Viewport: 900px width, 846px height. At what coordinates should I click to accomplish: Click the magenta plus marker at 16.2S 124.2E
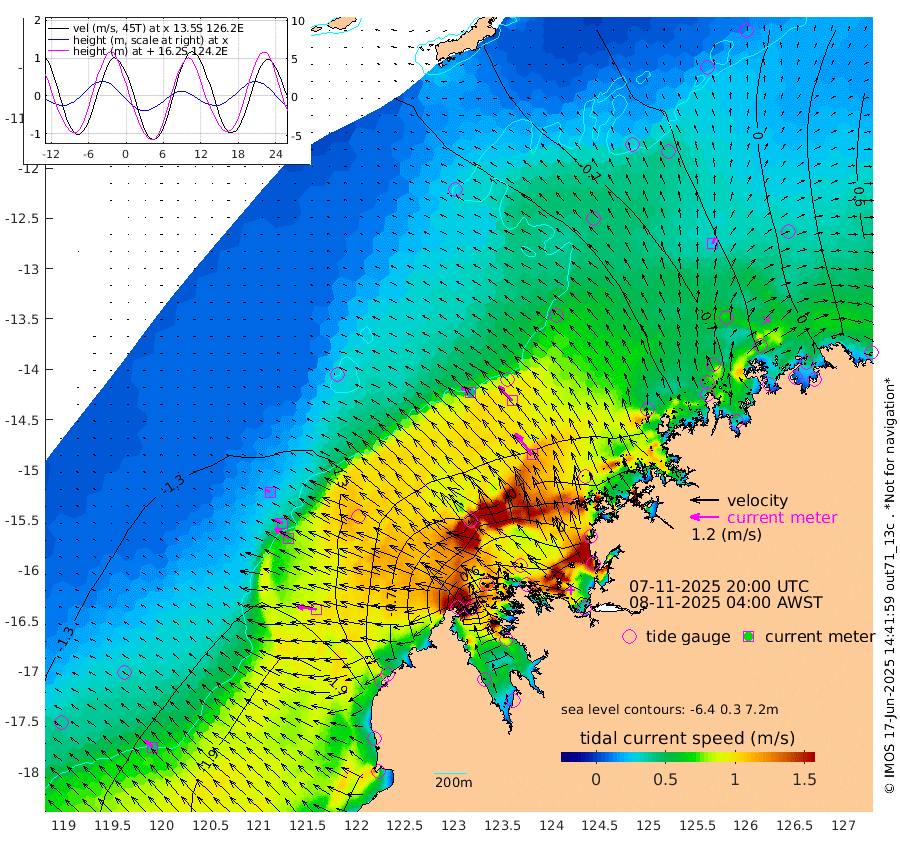pos(571,589)
